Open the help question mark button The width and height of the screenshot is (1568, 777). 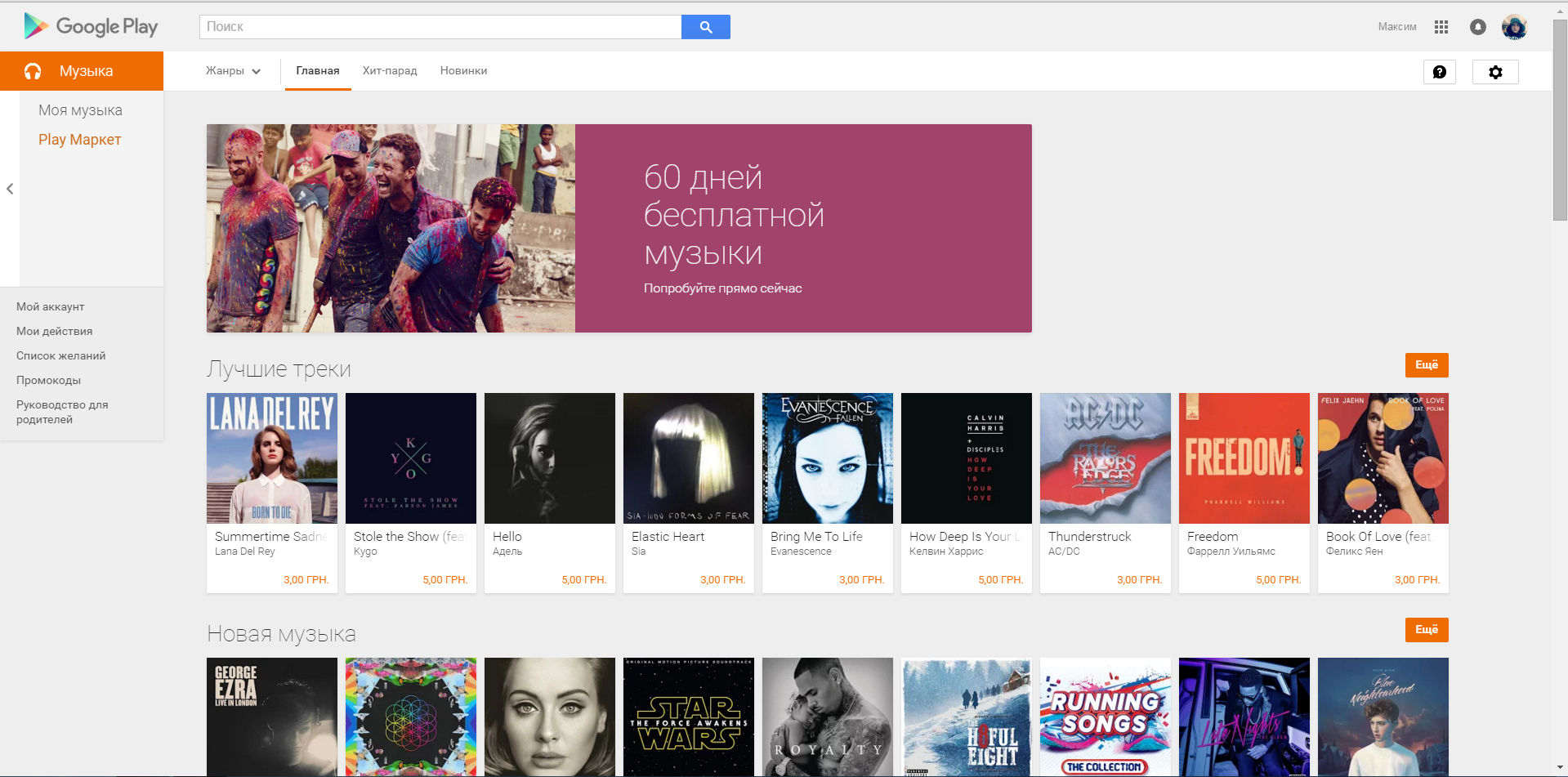[x=1439, y=72]
